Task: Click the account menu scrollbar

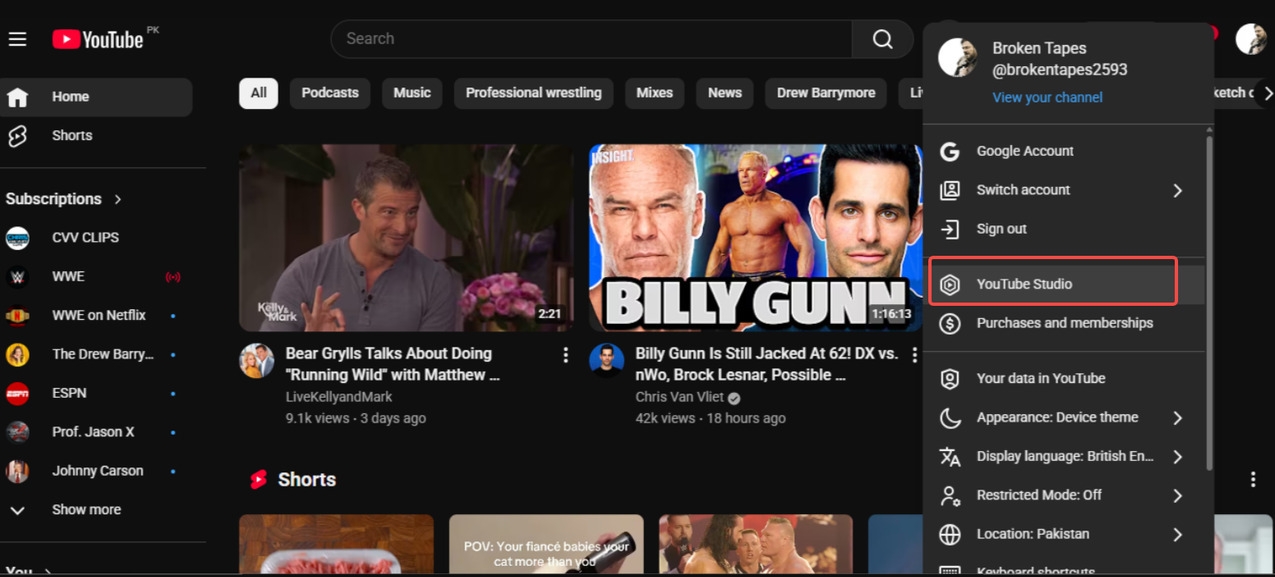Action: [1209, 303]
